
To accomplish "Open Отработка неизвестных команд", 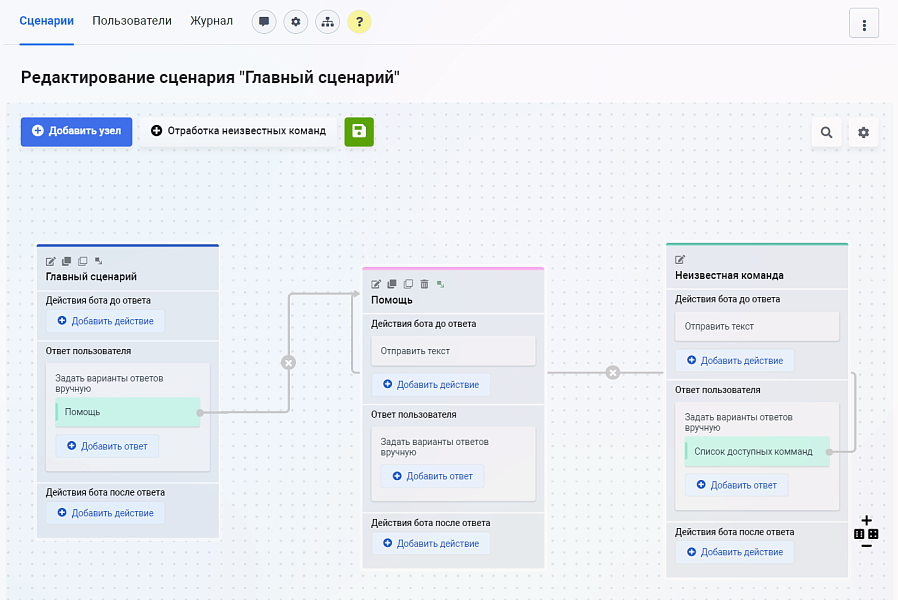I will [239, 131].
